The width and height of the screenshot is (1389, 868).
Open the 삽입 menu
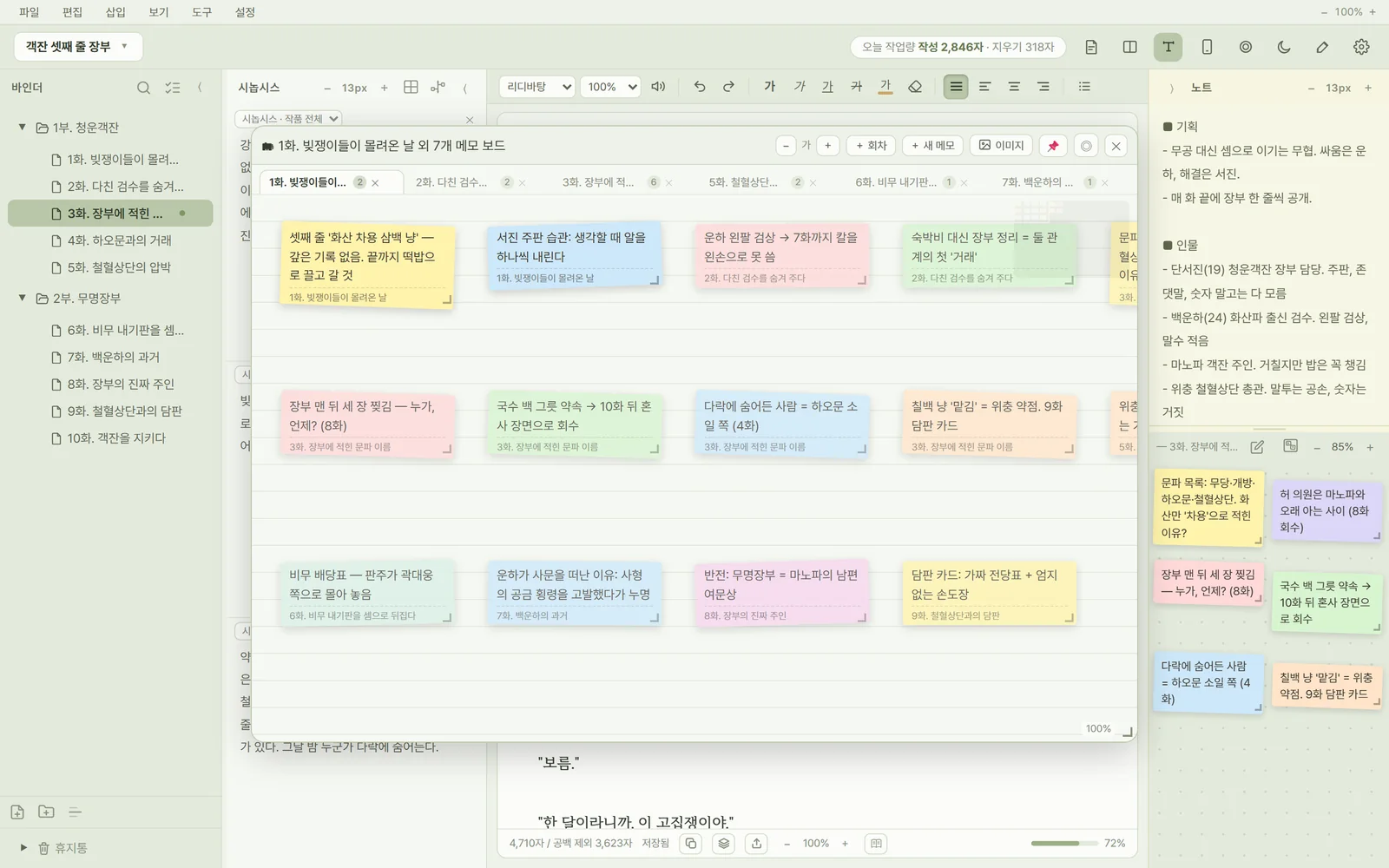coord(115,12)
